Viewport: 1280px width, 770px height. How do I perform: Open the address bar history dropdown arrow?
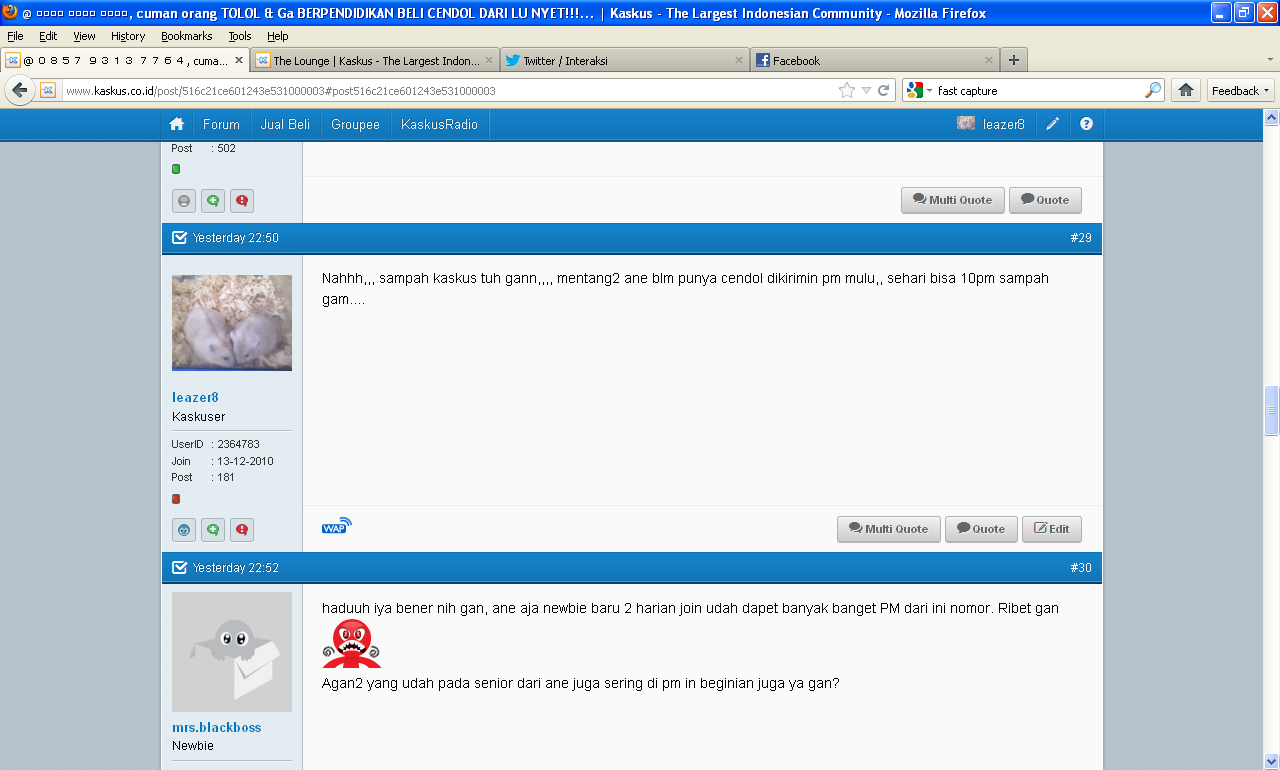tap(866, 90)
